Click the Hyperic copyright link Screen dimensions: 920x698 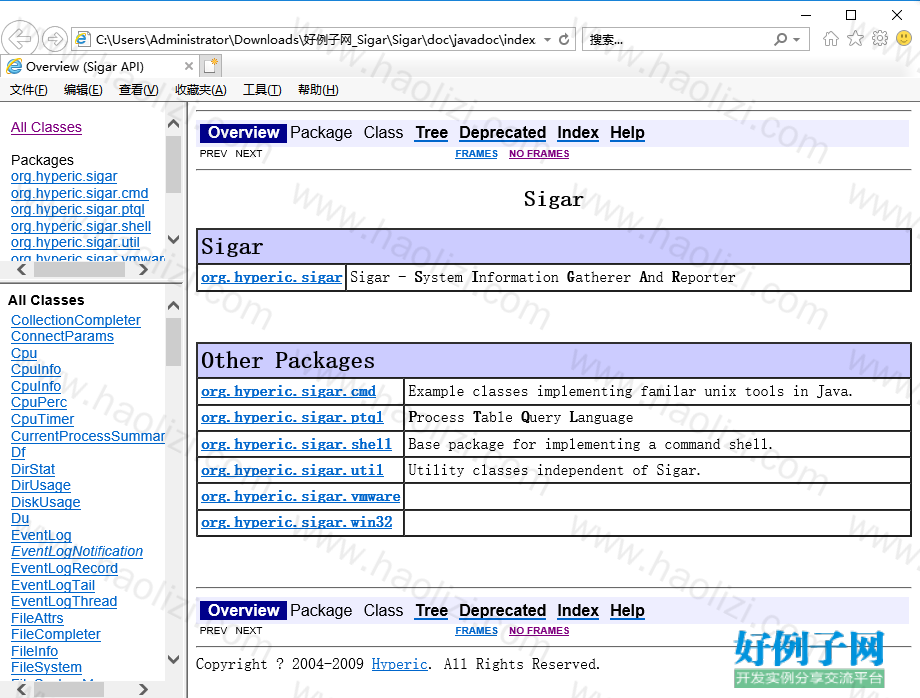pos(400,664)
